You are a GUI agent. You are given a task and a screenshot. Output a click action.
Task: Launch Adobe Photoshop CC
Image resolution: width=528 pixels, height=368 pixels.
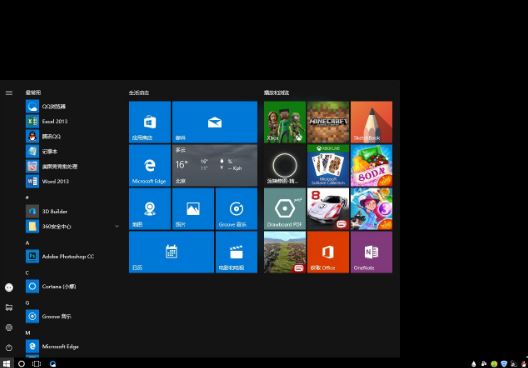(72, 256)
